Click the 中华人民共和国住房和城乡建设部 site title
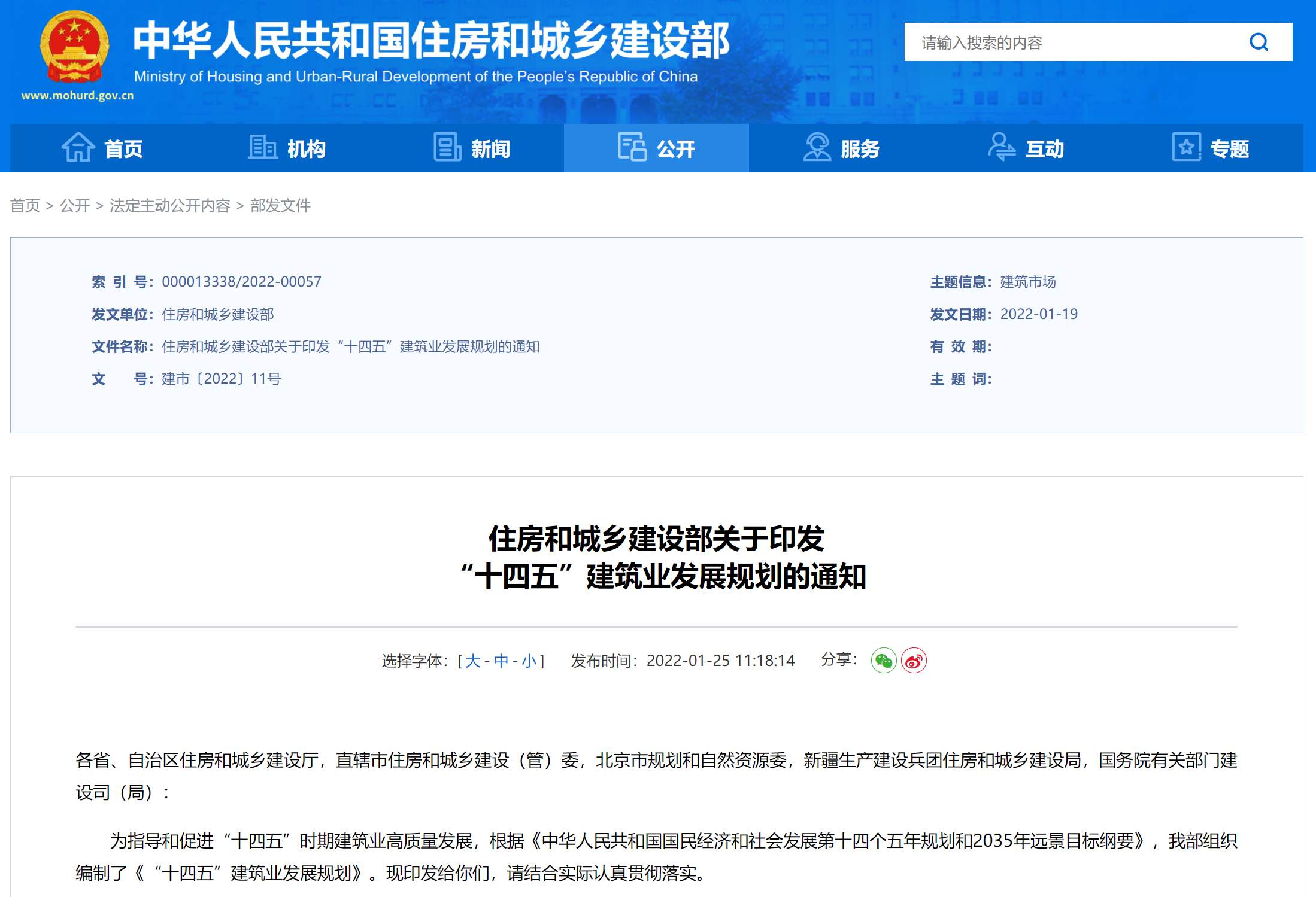This screenshot has height=897, width=1316. click(431, 40)
